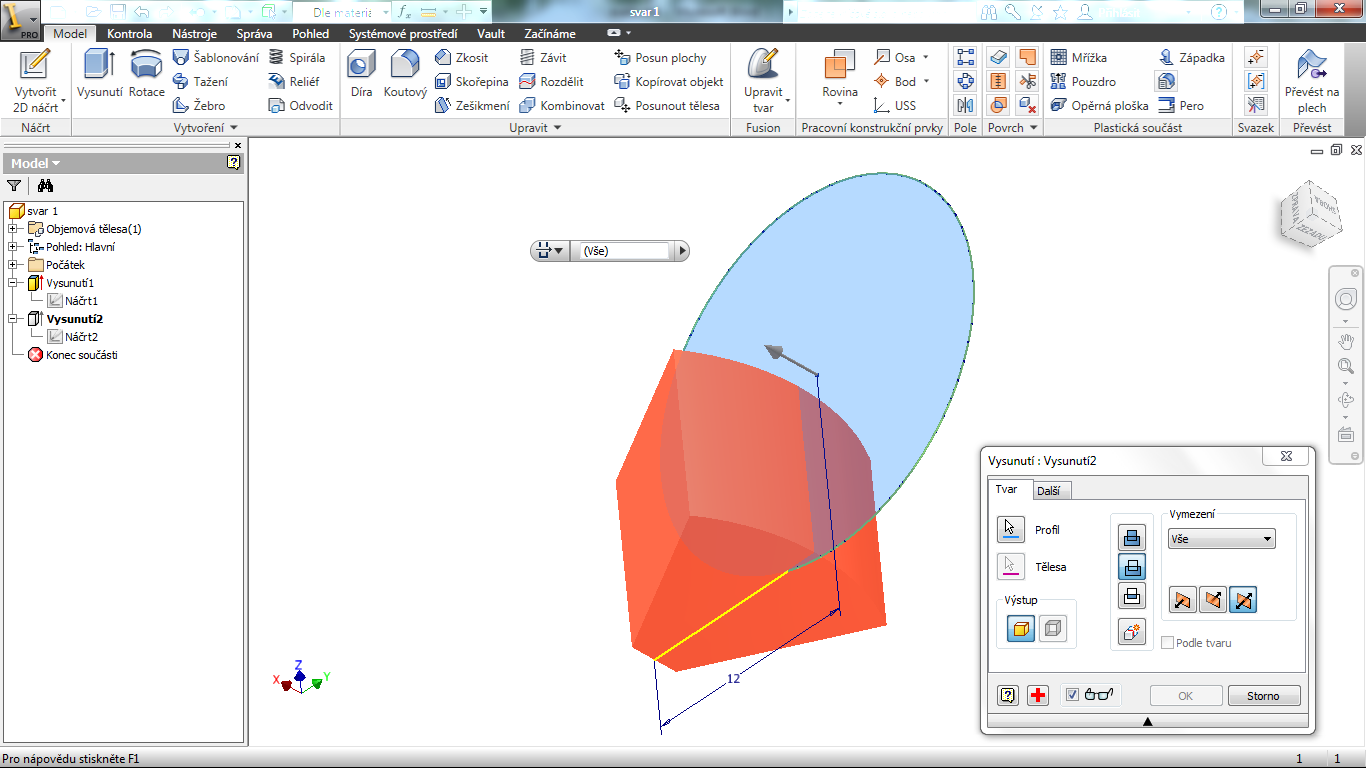
Task: Toggle the preview glasses checkbox
Action: 1073,695
